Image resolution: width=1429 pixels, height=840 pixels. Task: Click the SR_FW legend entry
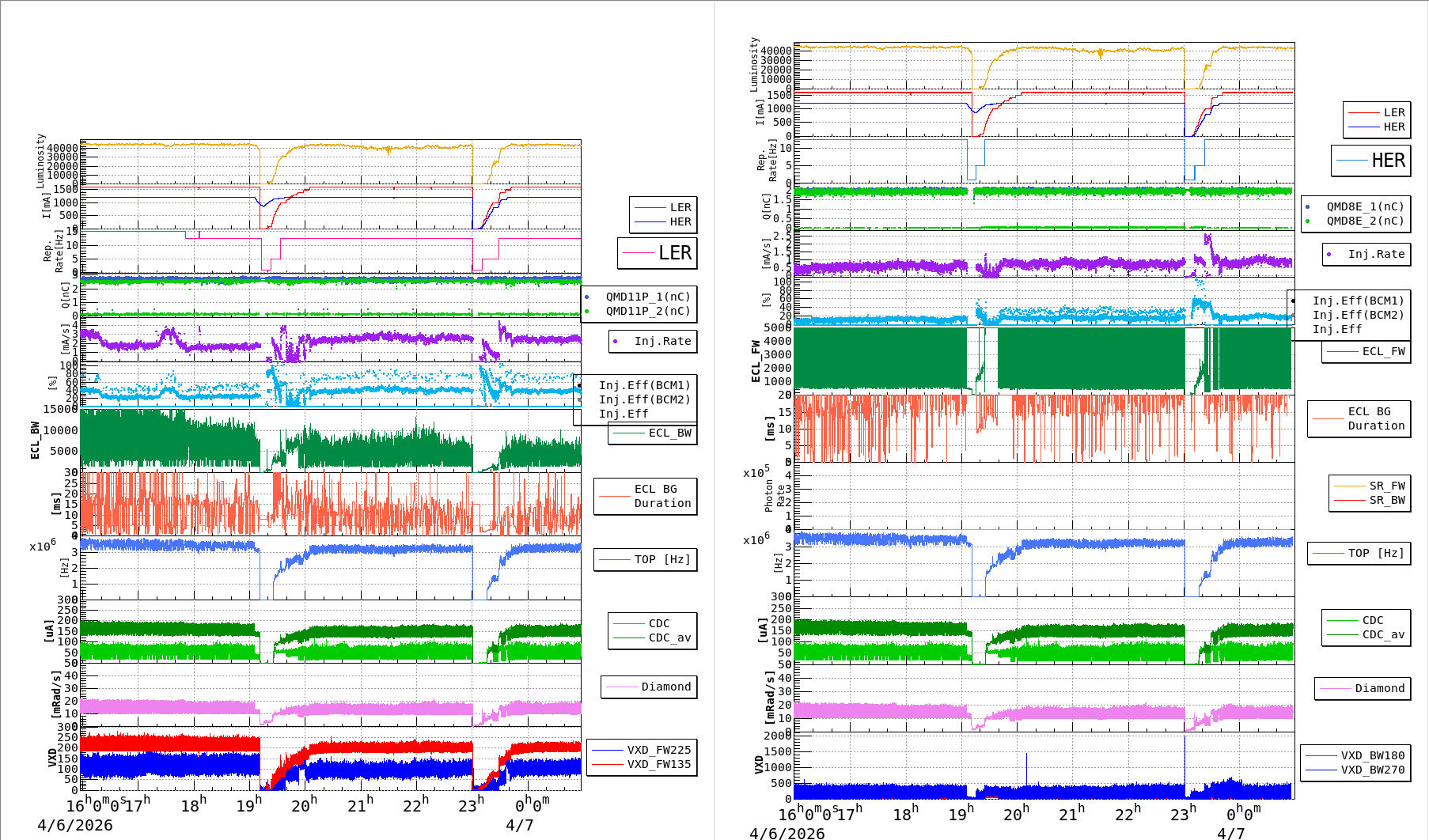(x=1387, y=486)
